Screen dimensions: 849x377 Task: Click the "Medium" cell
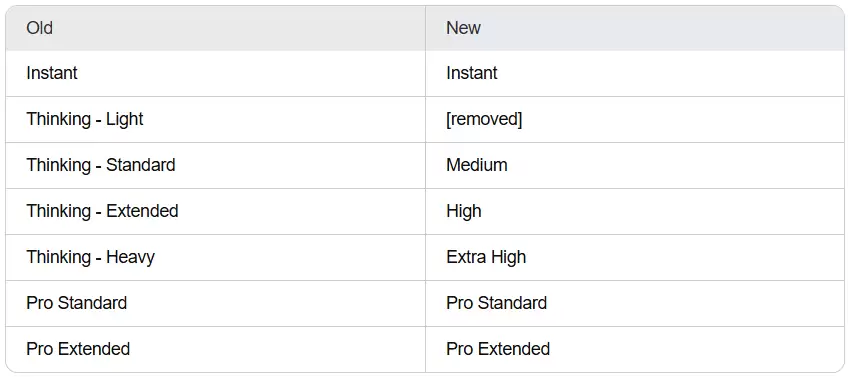coord(635,166)
